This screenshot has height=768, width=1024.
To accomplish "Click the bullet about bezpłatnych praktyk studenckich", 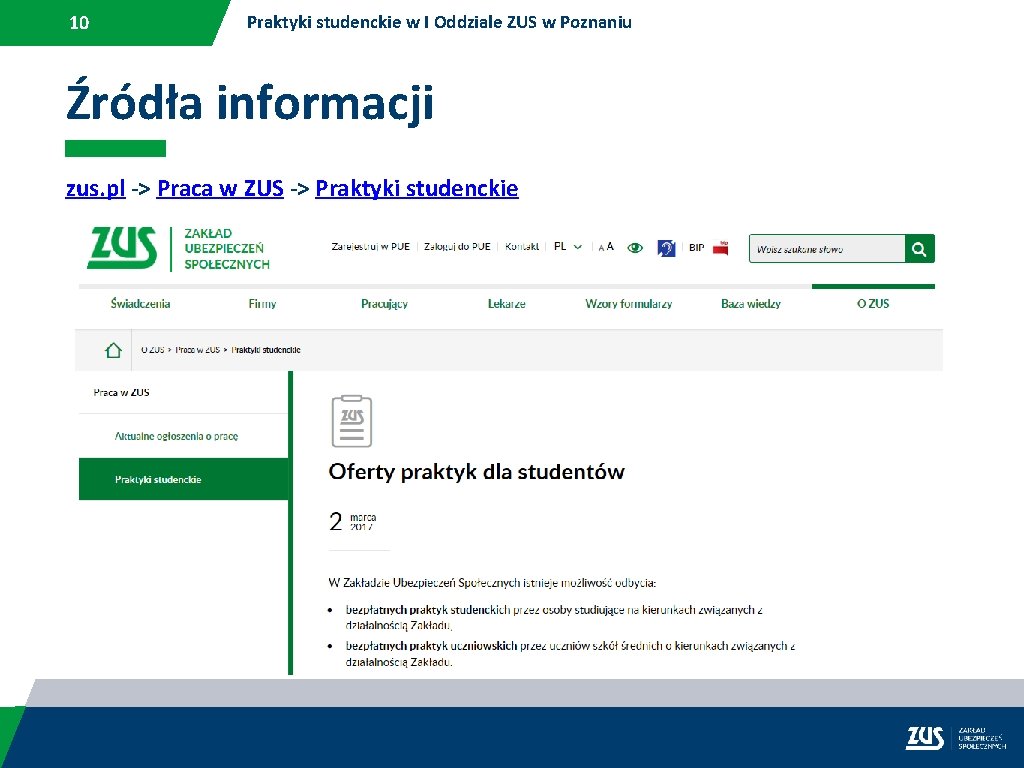I will tap(554, 617).
